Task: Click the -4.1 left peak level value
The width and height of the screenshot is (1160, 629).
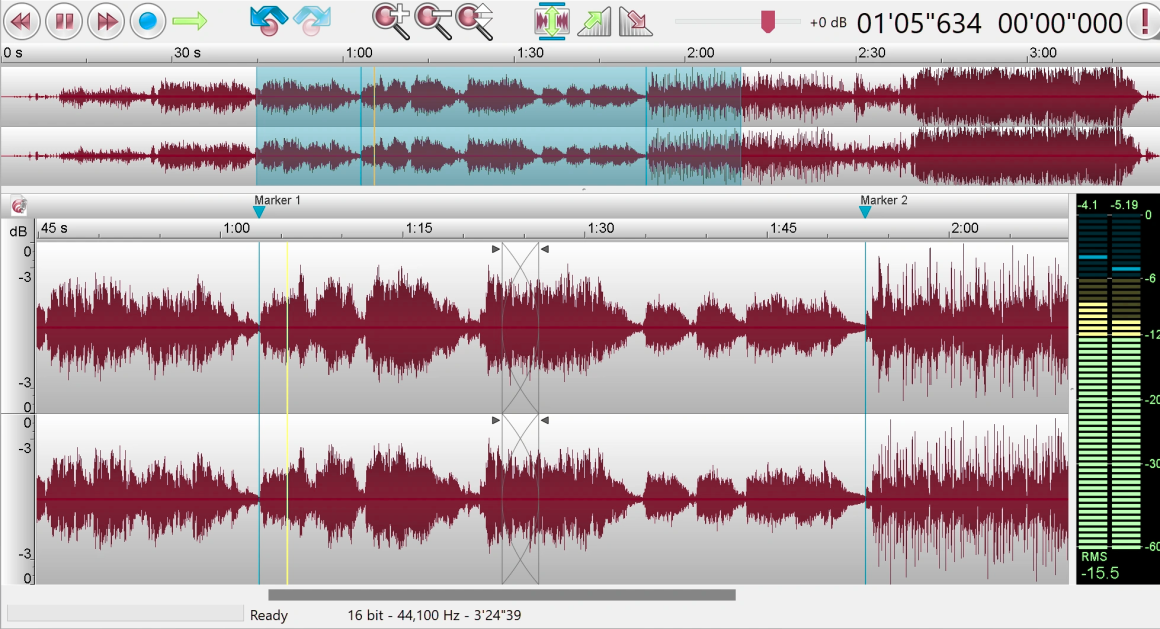Action: click(1088, 205)
